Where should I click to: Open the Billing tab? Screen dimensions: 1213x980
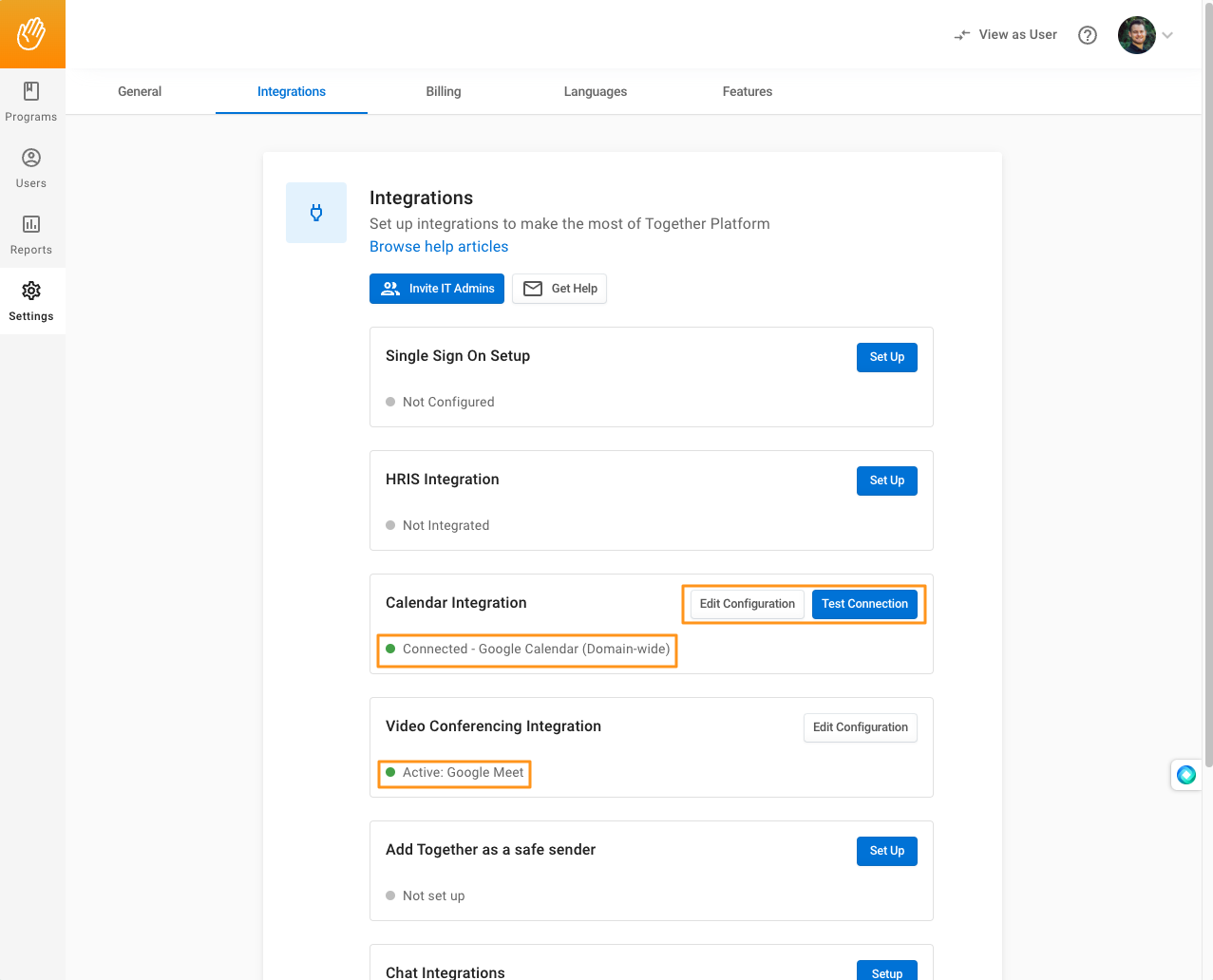click(x=444, y=92)
